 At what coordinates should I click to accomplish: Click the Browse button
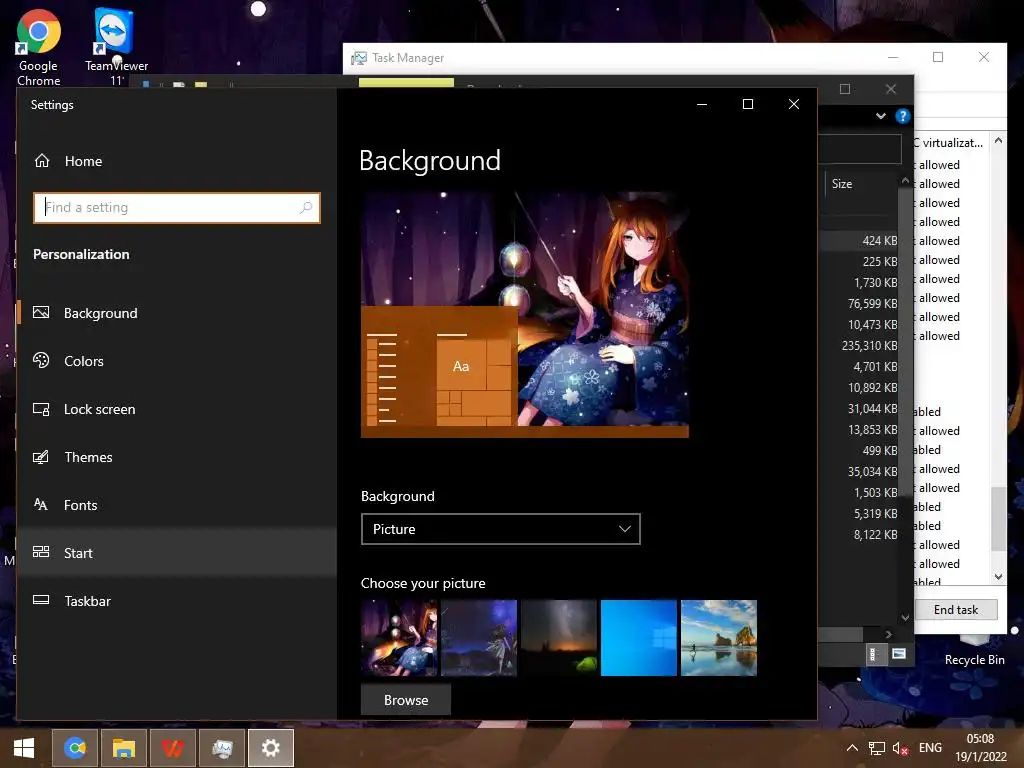point(406,700)
